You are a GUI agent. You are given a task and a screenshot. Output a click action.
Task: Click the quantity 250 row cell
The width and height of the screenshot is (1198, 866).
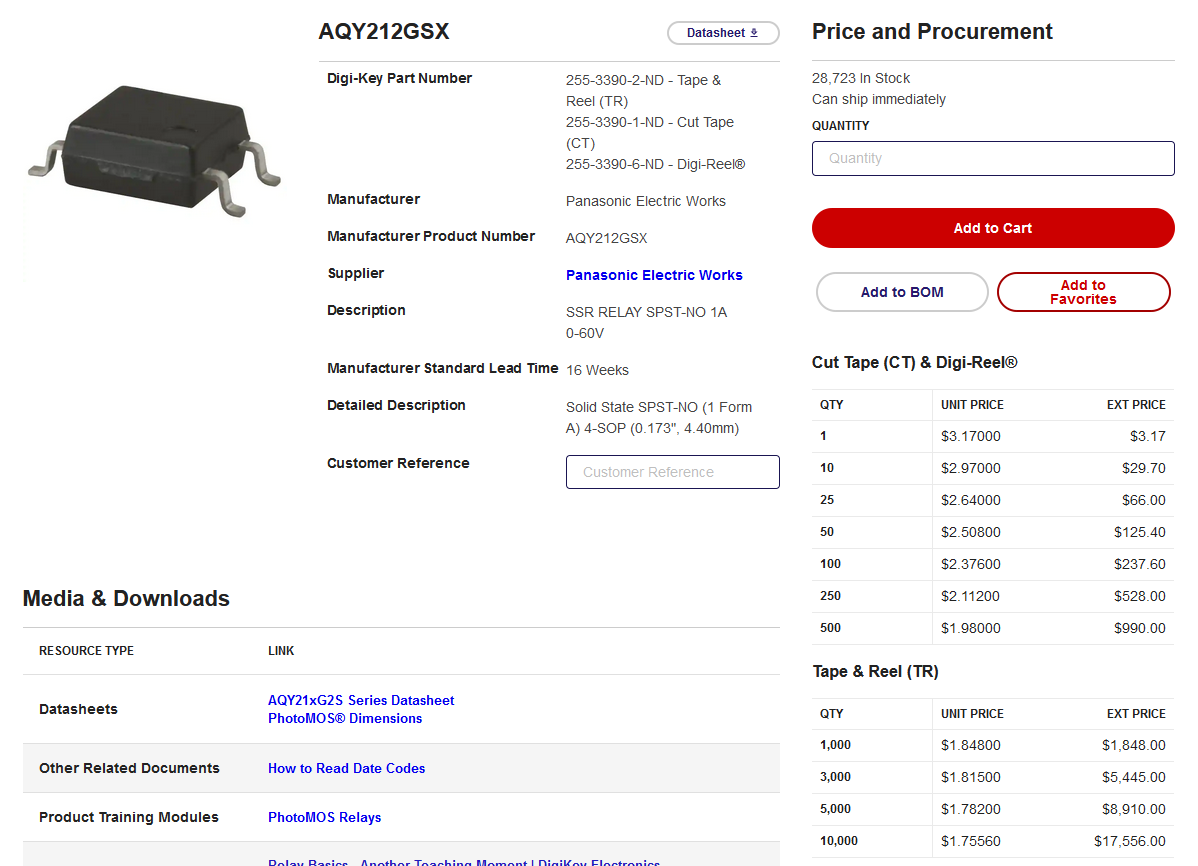(830, 596)
